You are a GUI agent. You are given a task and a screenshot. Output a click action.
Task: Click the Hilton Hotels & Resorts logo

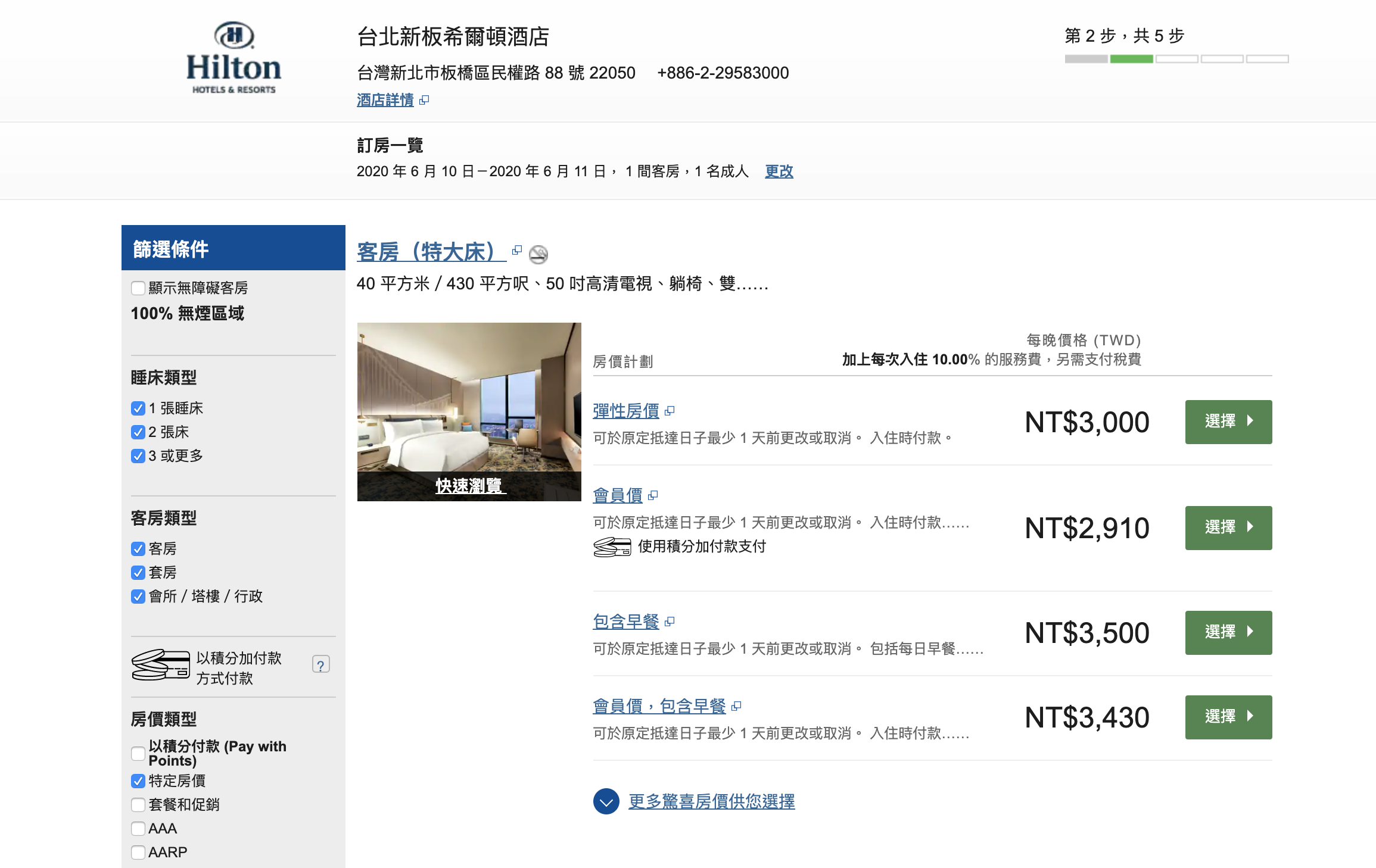tap(234, 58)
